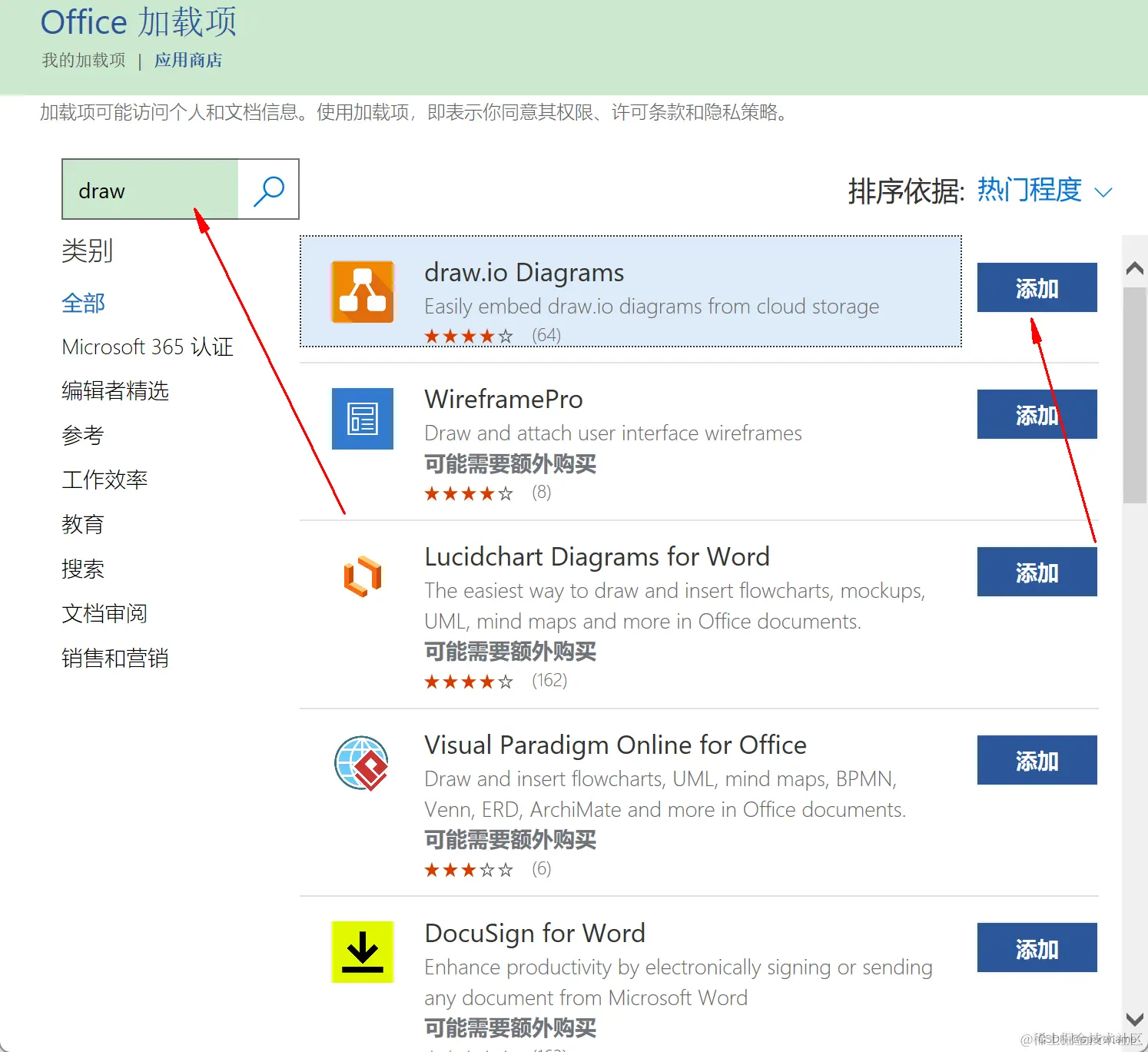Select the 工作效率 category
The height and width of the screenshot is (1052, 1148).
(105, 480)
